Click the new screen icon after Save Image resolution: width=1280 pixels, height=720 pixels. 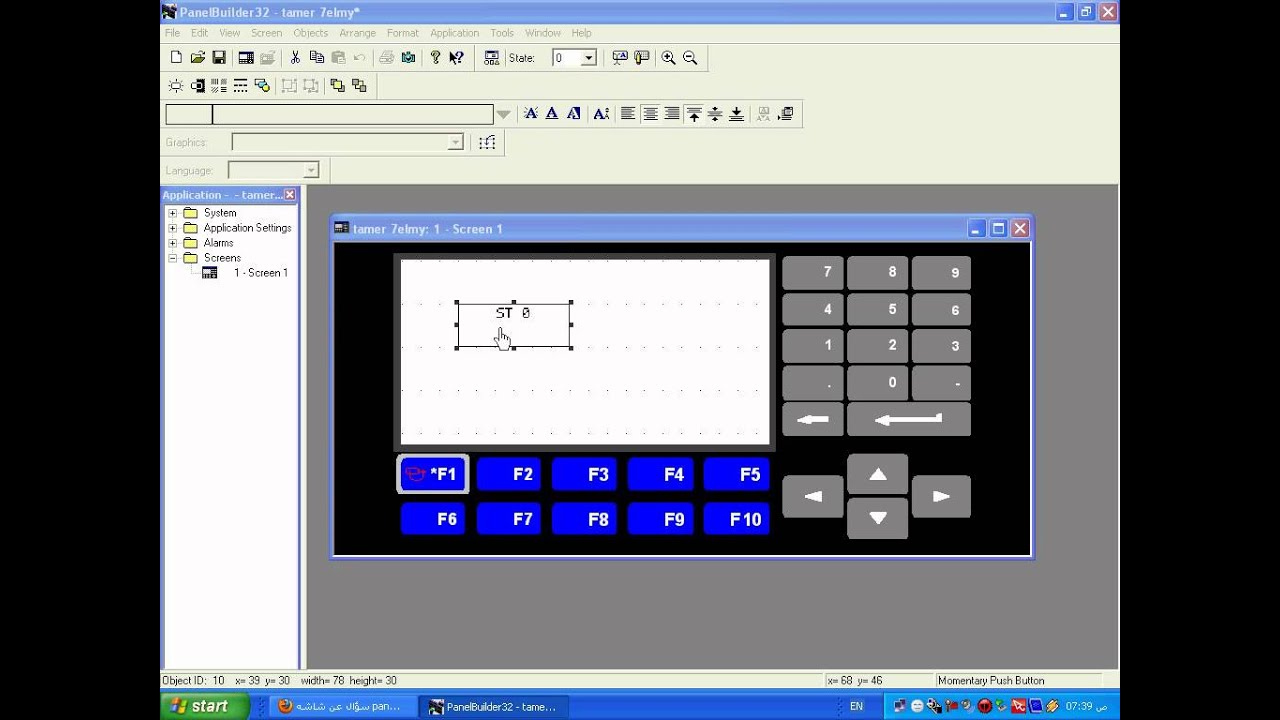tap(246, 58)
